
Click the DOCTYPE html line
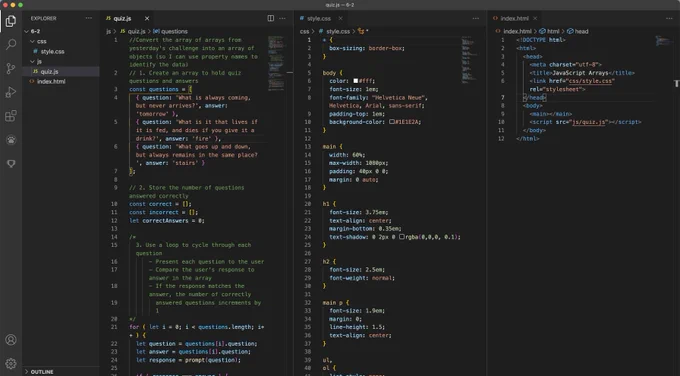[541, 40]
